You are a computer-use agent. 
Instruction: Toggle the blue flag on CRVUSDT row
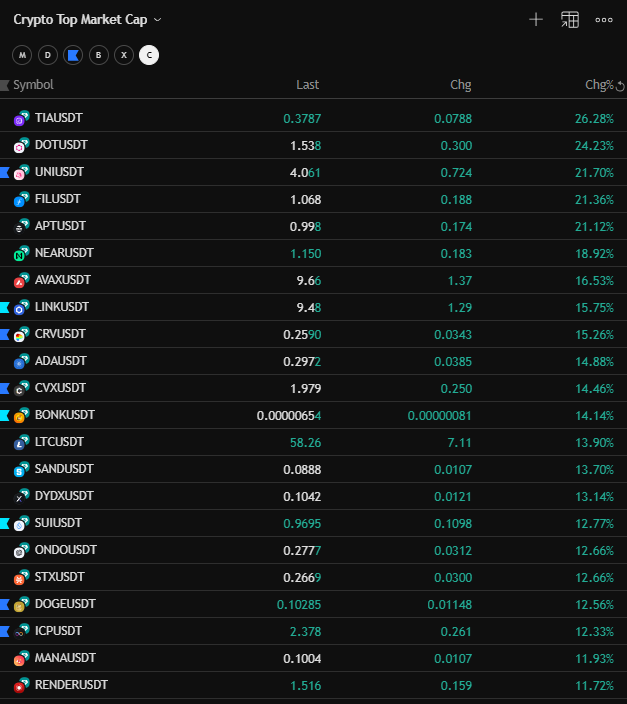4,334
